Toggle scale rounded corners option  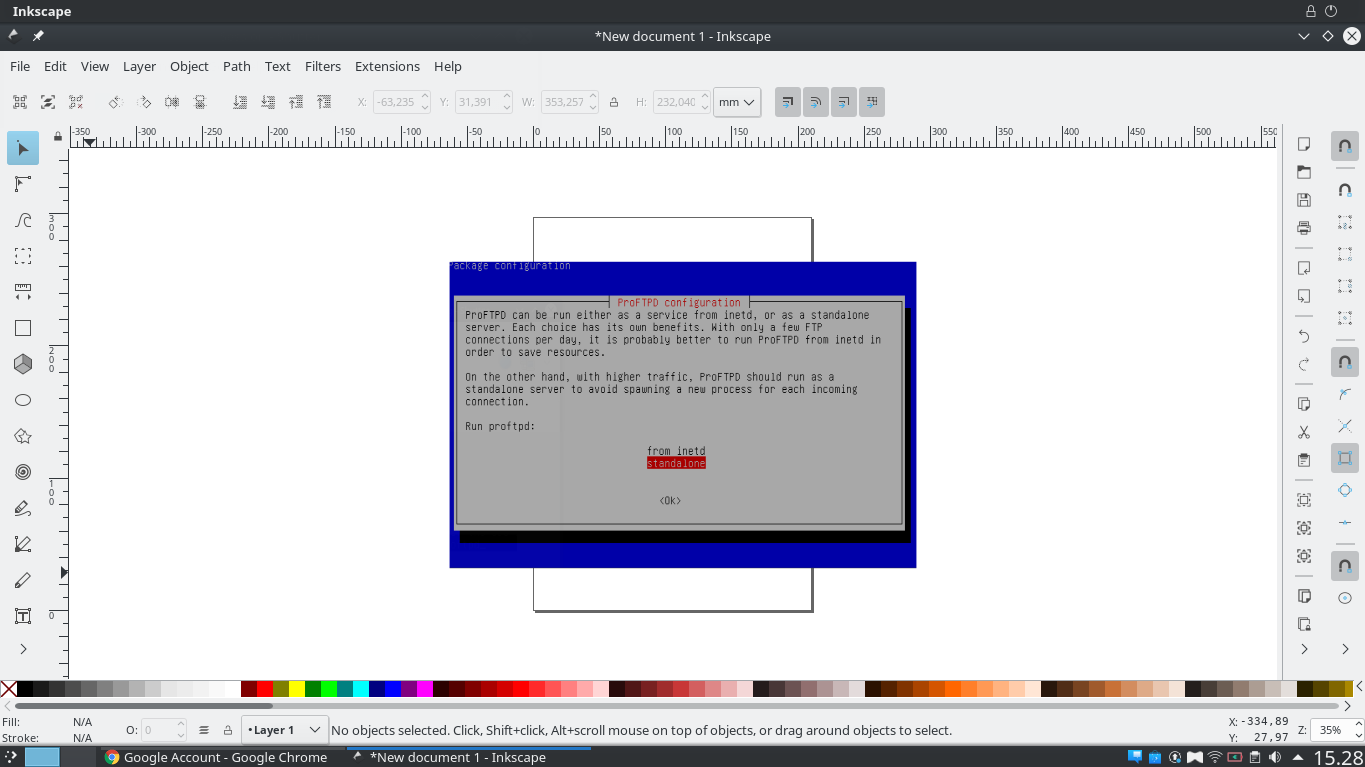[x=816, y=102]
